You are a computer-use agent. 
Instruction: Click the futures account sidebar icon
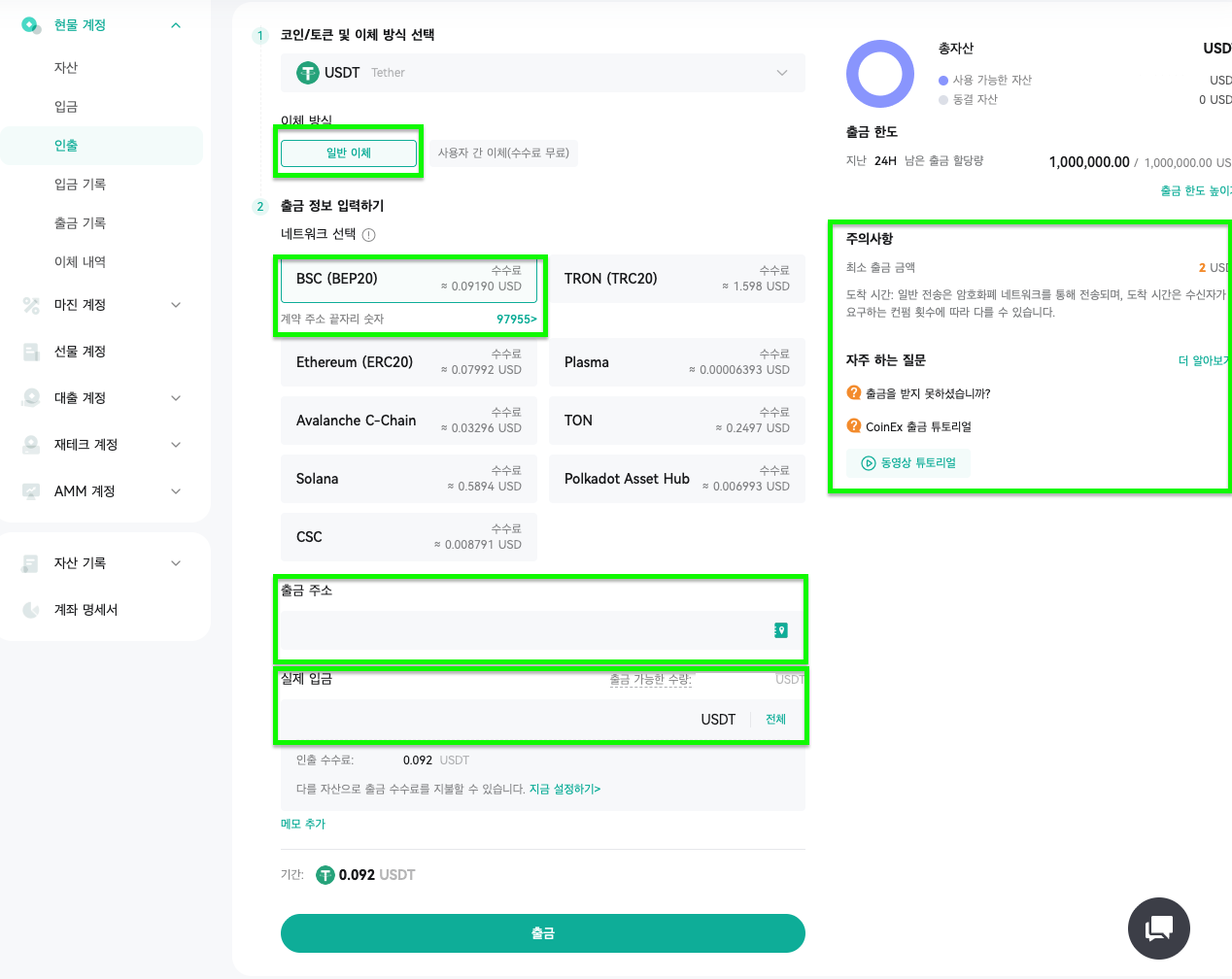31,352
